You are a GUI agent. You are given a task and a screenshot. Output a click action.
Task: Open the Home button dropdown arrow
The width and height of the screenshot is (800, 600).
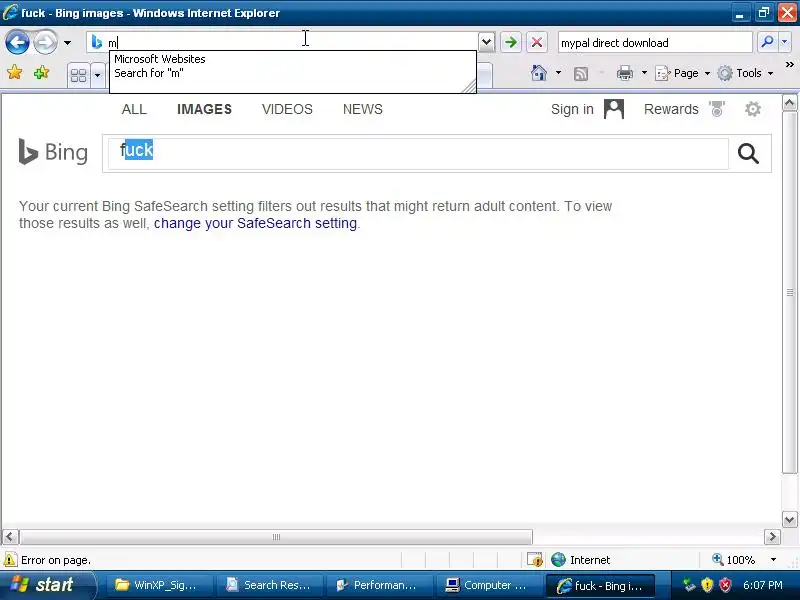pyautogui.click(x=558, y=73)
